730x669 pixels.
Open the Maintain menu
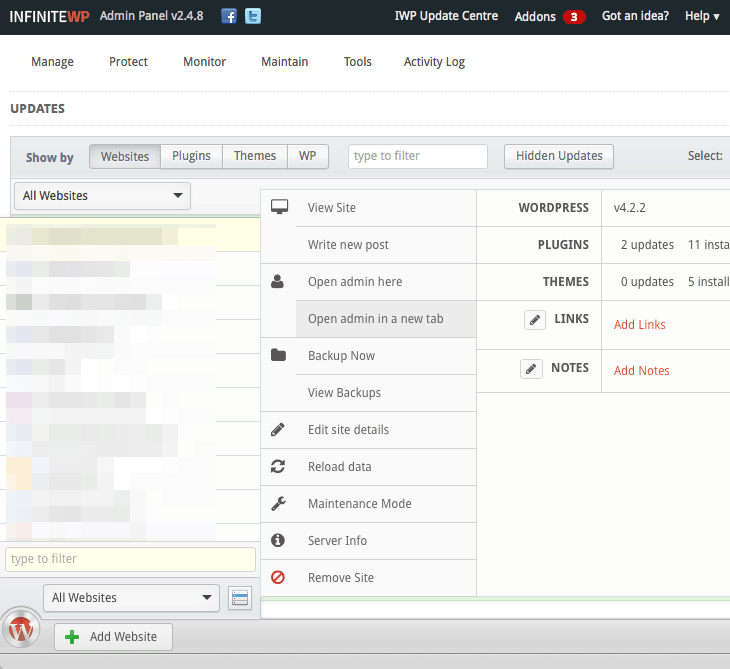pyautogui.click(x=284, y=61)
